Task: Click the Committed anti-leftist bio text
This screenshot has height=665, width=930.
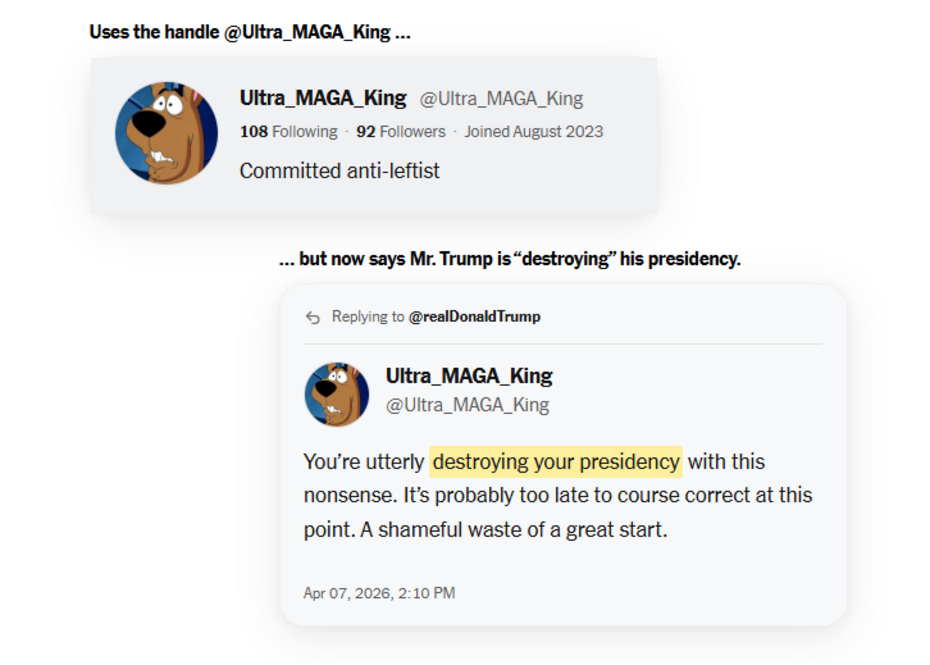Action: coord(339,171)
